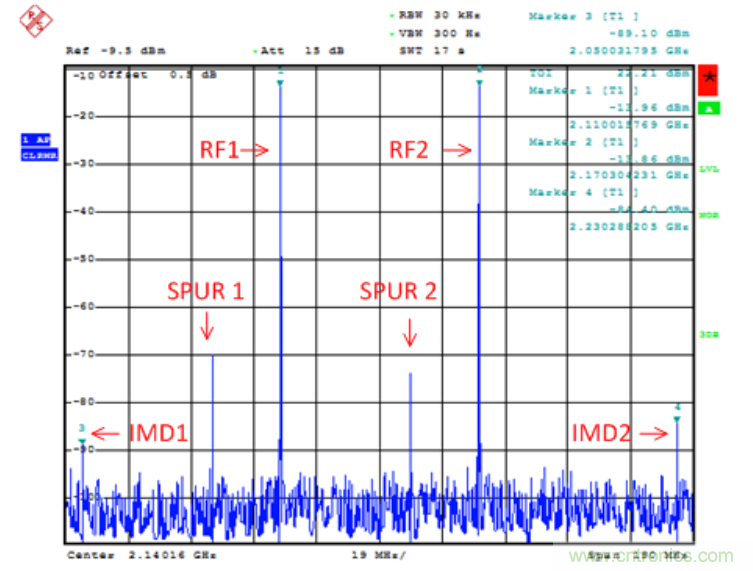Click the Ref -9.5 dBm level field
753x571 pixels.
(x=115, y=49)
